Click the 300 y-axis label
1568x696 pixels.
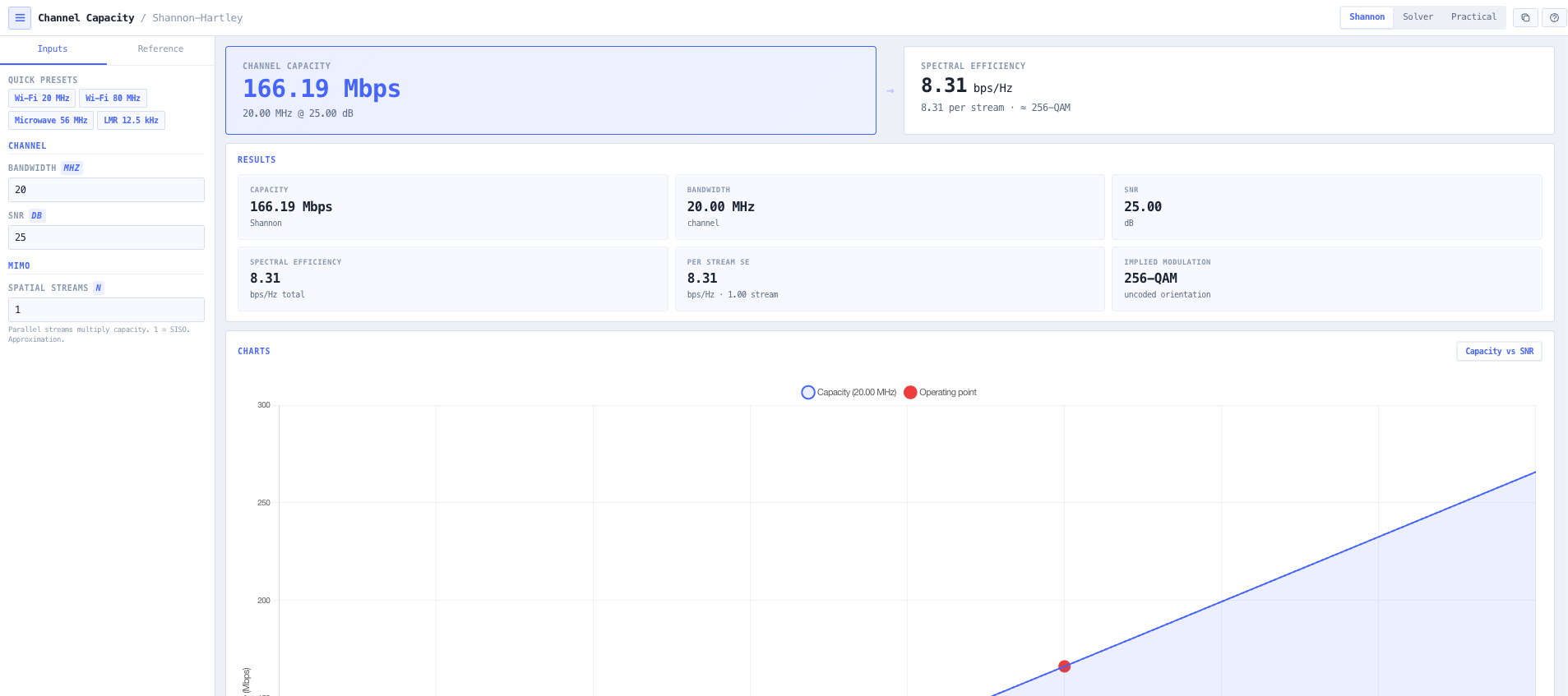(264, 405)
